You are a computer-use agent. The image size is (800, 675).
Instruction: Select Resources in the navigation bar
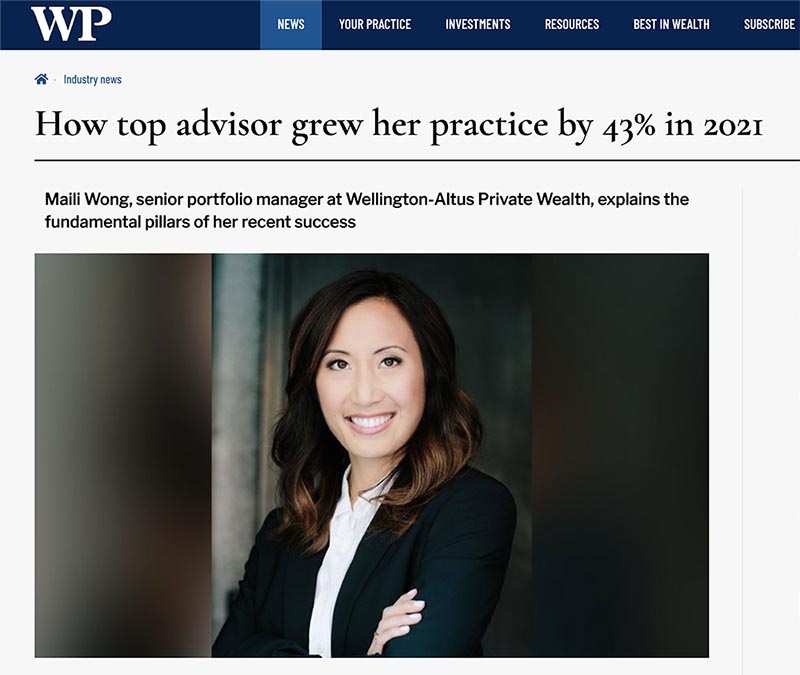click(572, 24)
